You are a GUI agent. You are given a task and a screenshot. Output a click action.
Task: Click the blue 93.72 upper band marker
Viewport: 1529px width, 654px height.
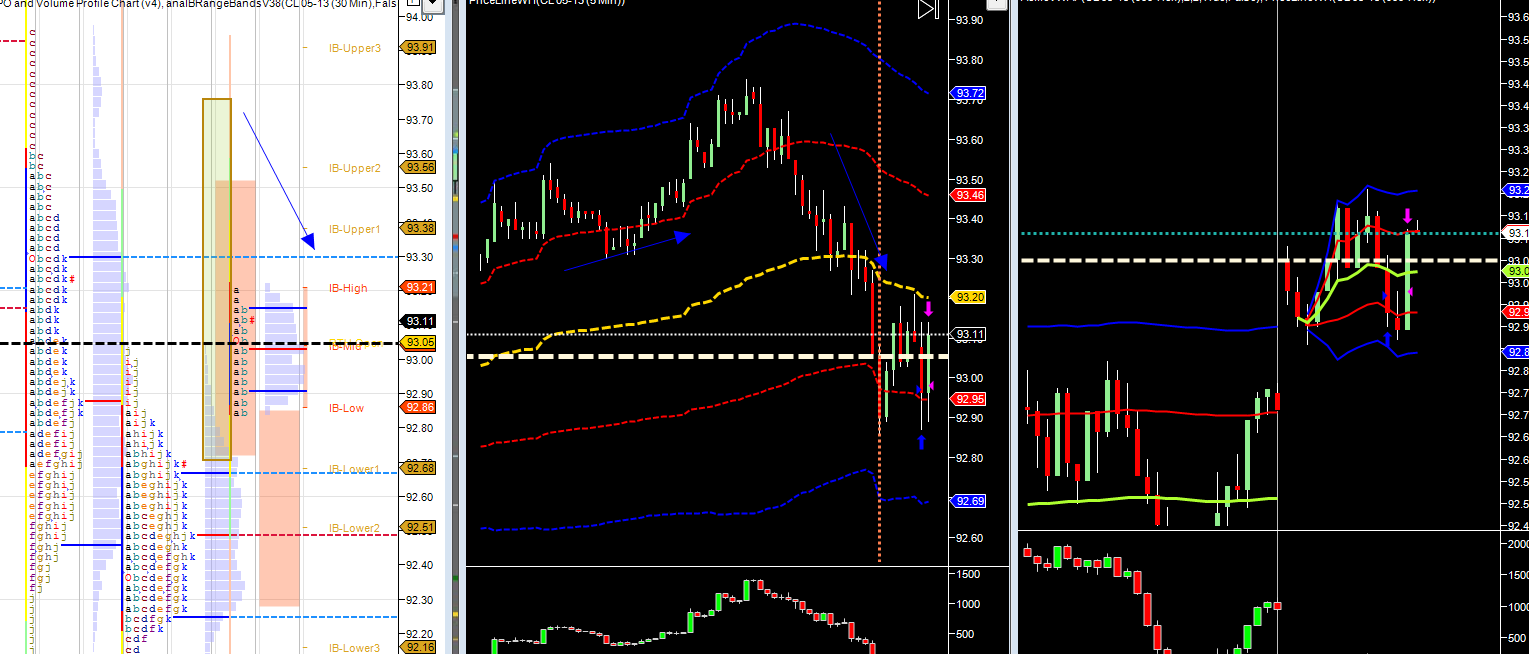point(968,94)
